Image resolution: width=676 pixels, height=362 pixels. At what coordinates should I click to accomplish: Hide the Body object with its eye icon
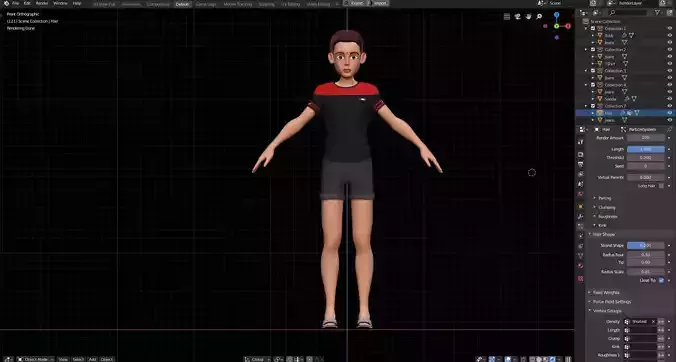(670, 35)
